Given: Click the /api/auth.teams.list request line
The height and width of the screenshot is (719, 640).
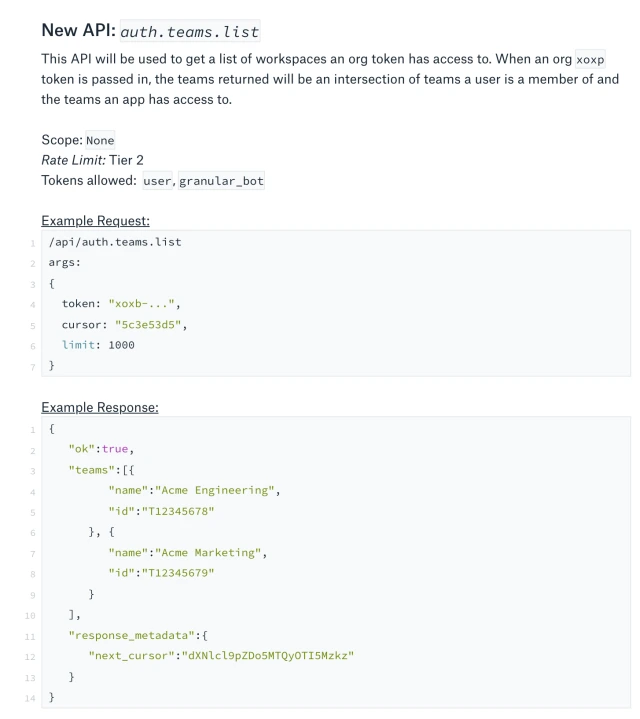Looking at the screenshot, I should pyautogui.click(x=115, y=242).
